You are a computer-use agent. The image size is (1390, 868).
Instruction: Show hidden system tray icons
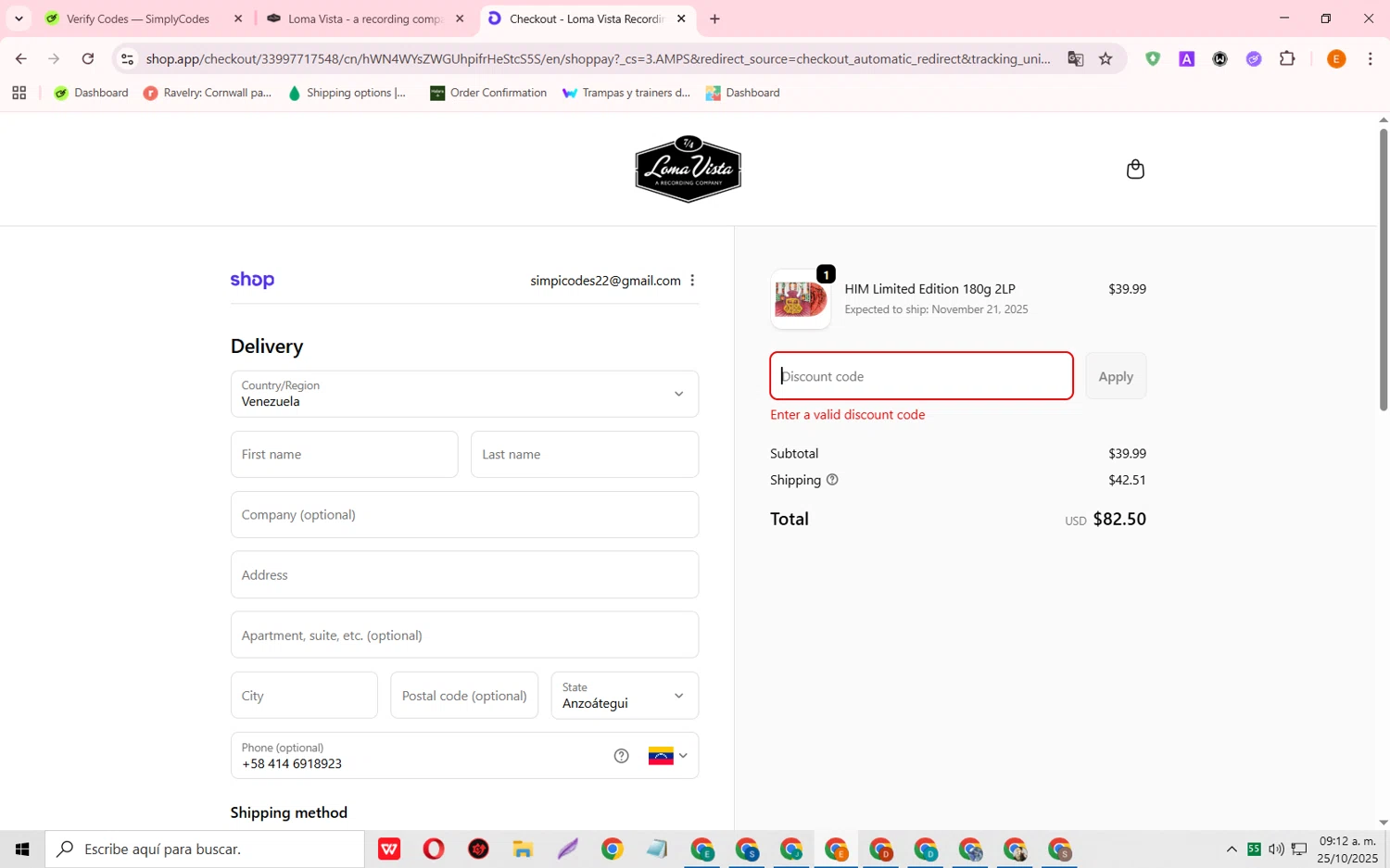click(x=1232, y=849)
